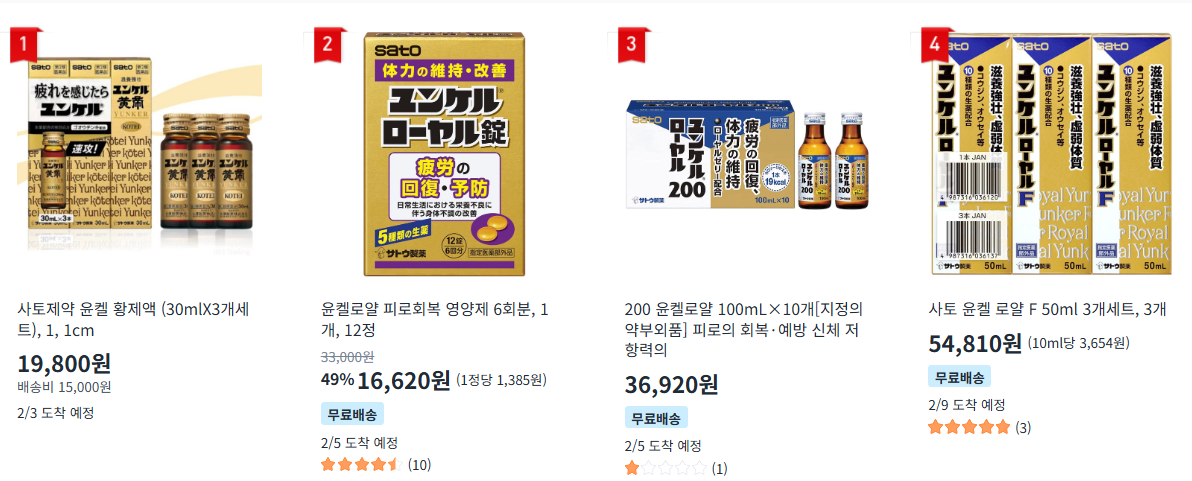Click the red rank 3 badge
1192x481 pixels.
point(634,46)
